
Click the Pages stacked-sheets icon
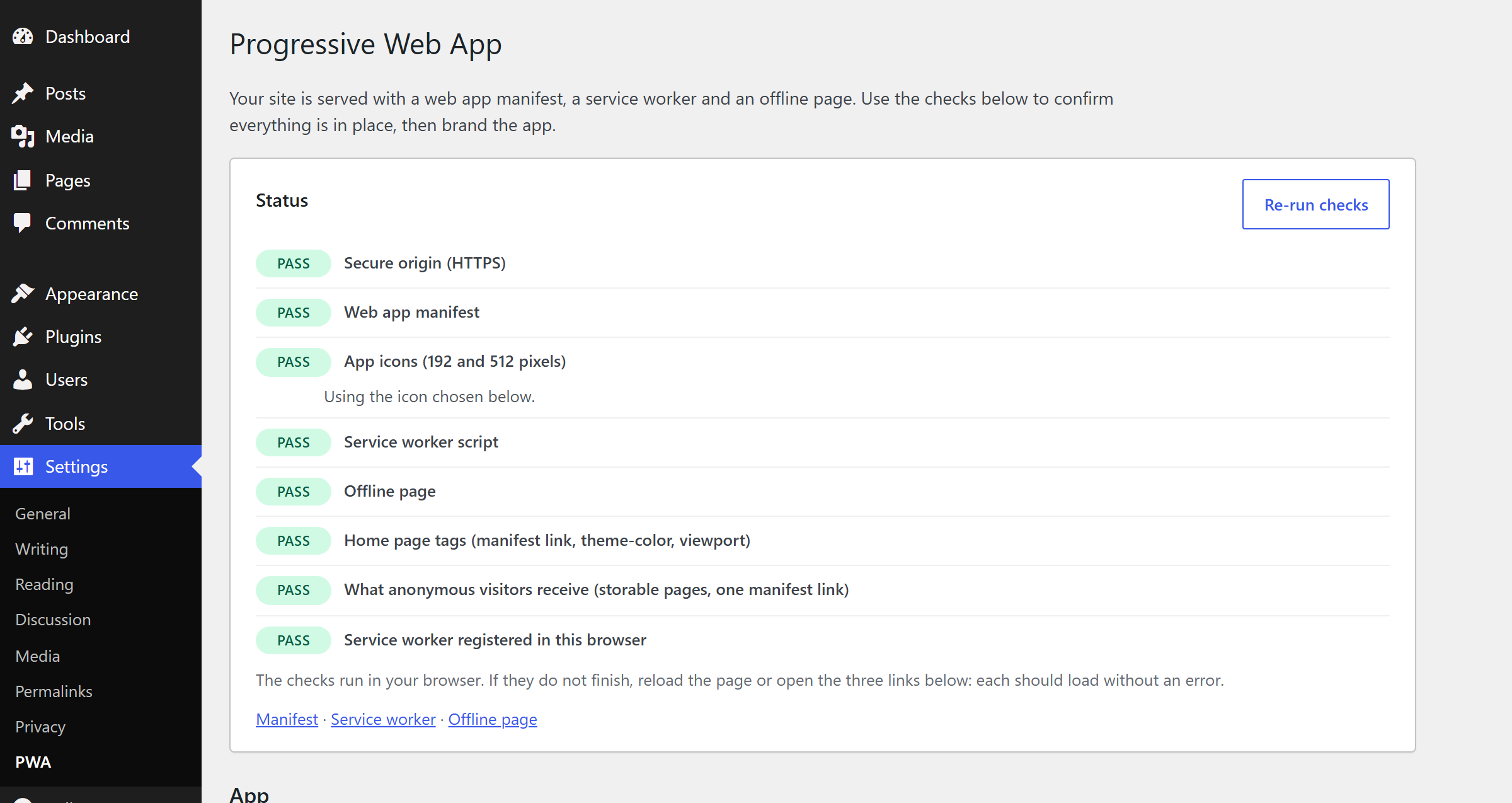[23, 180]
